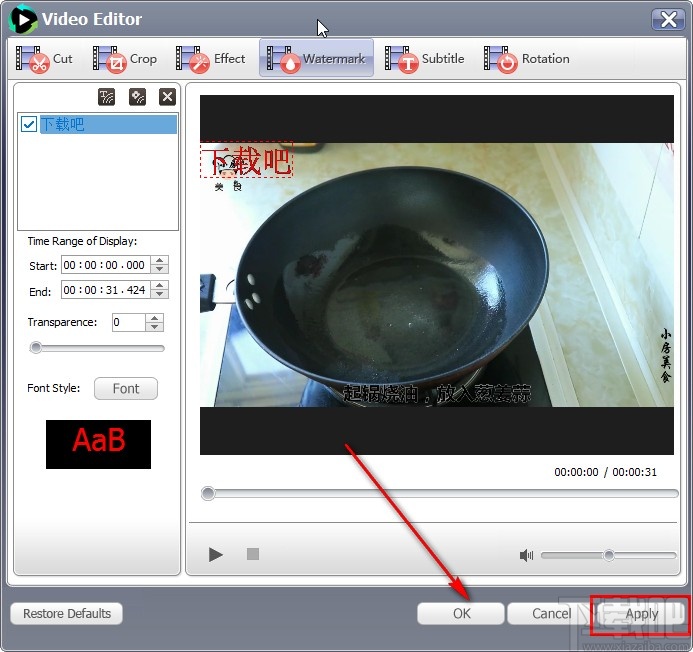Open the Font style dialog

pos(126,389)
